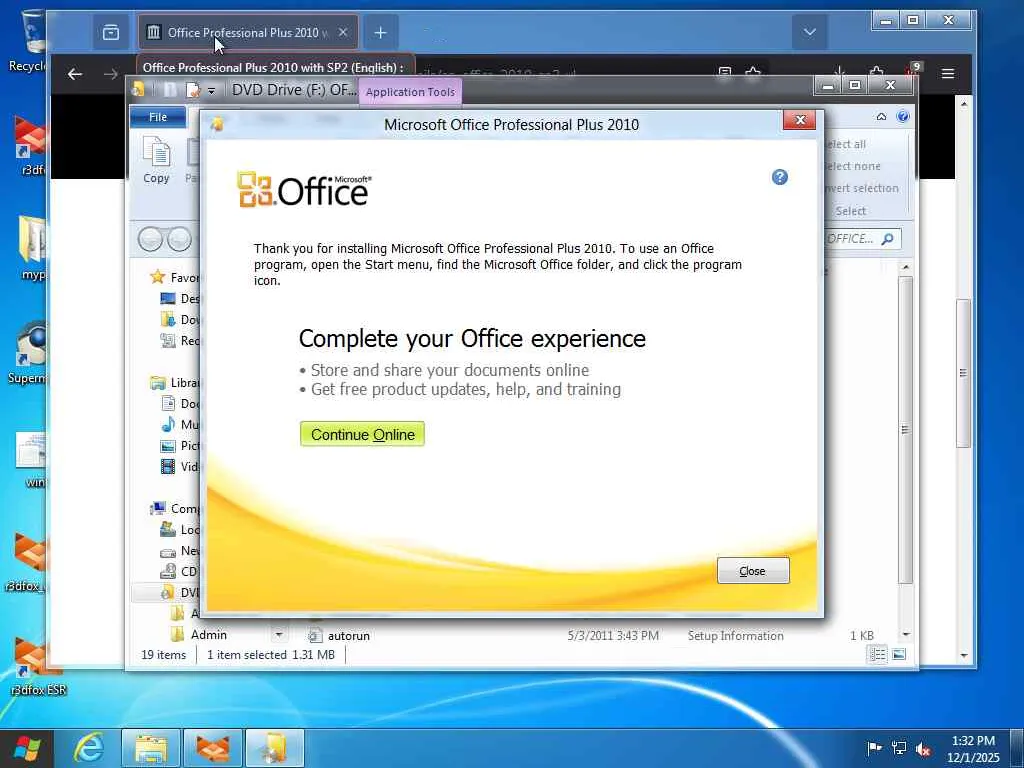The height and width of the screenshot is (768, 1024).
Task: Click Invert selection in Explorer ribbon
Action: click(861, 188)
